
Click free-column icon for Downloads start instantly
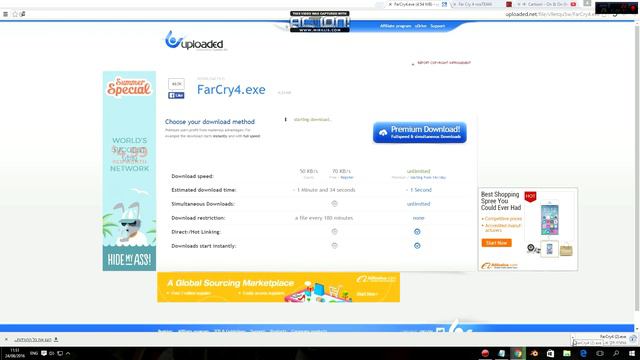point(334,246)
